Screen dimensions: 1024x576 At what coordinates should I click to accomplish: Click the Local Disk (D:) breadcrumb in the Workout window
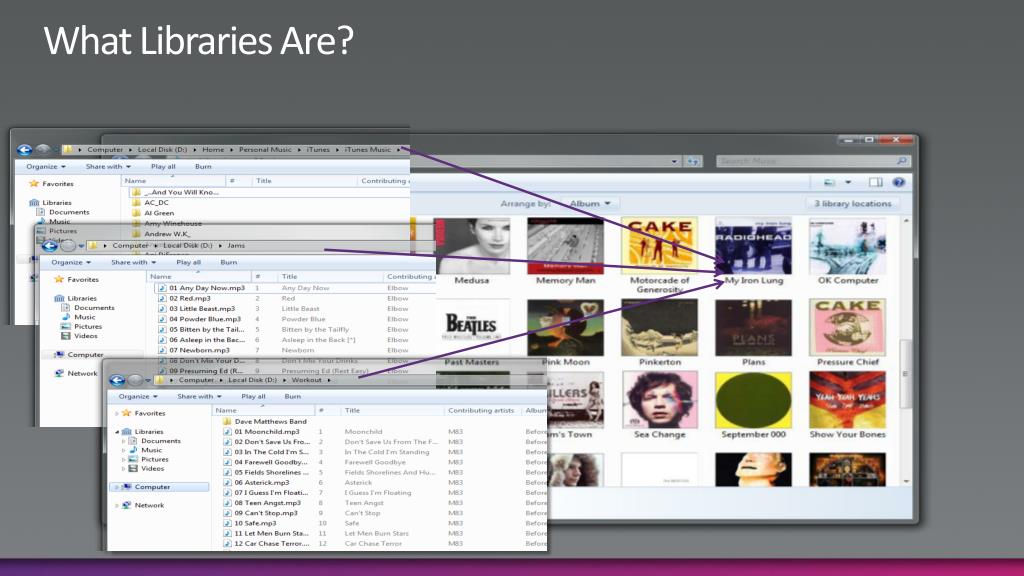[252, 380]
